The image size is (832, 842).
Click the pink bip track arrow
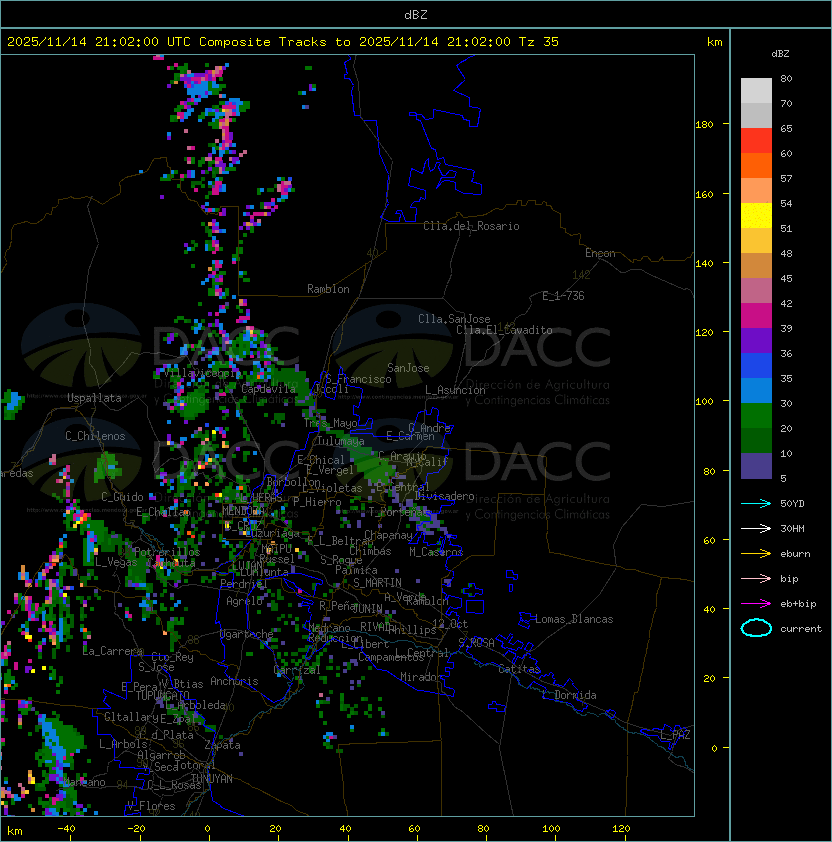756,579
